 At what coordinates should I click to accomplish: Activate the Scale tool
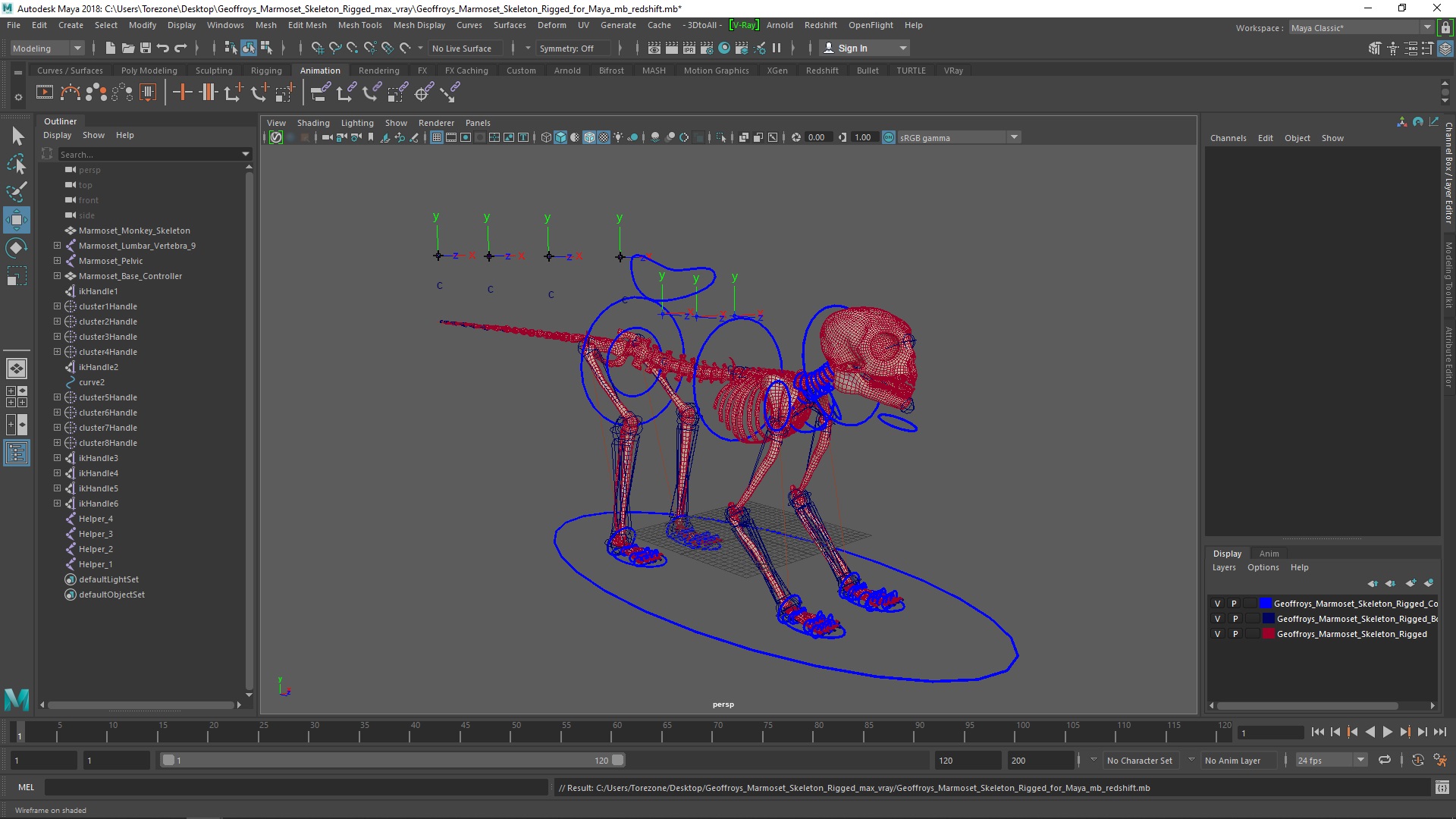pos(17,276)
